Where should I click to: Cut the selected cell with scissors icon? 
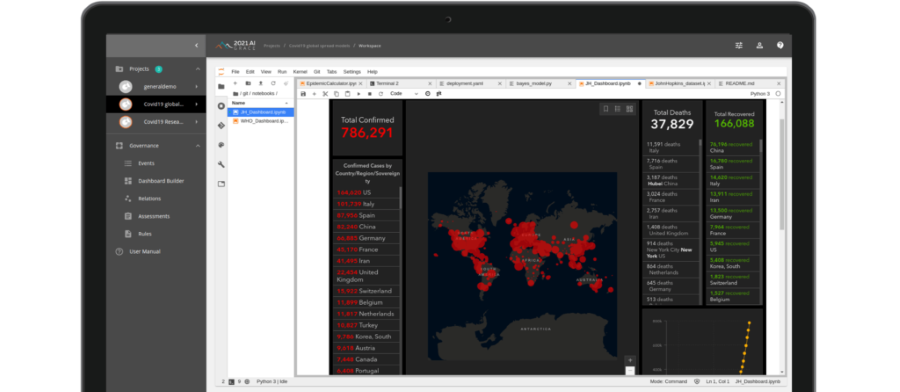tap(325, 94)
